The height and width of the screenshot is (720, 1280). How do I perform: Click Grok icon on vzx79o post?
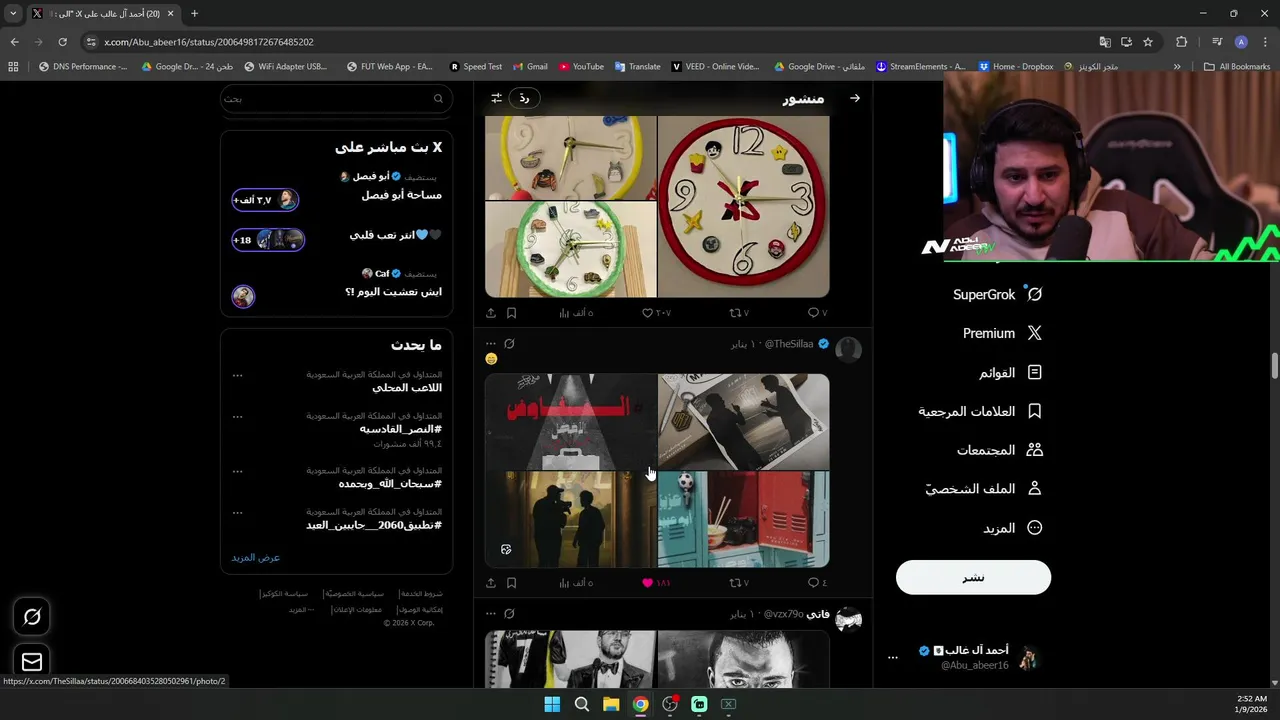coord(509,613)
